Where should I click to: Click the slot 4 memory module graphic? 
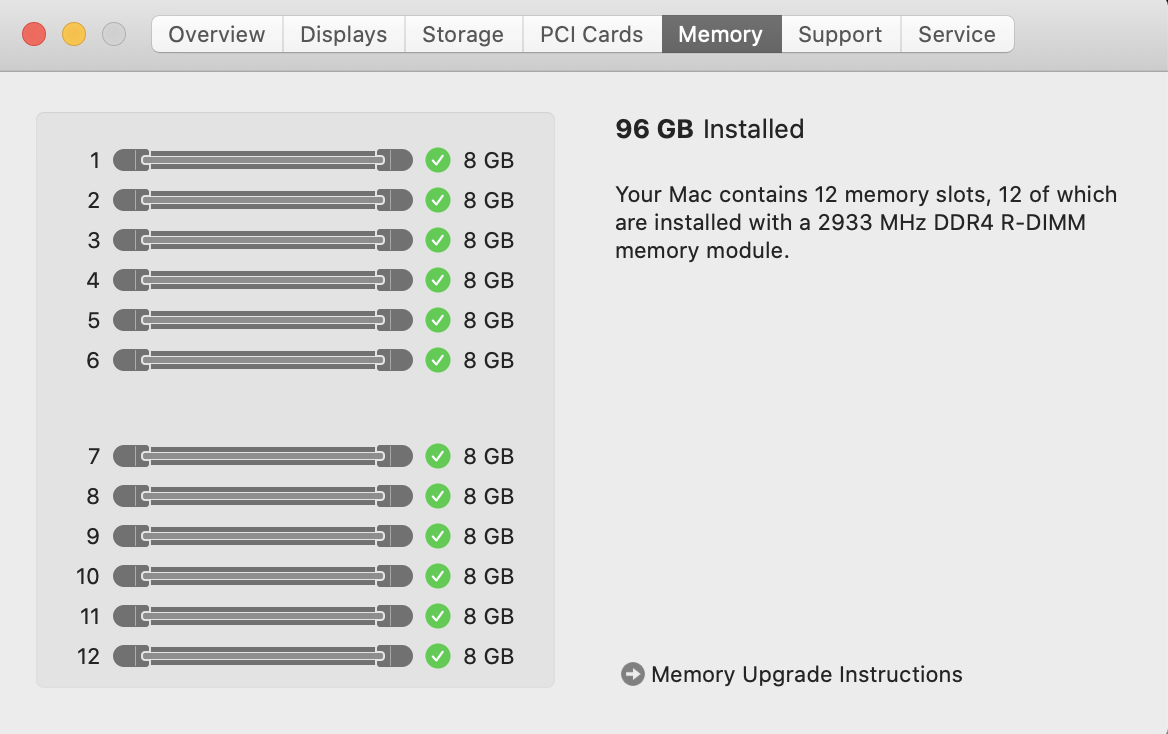[263, 280]
